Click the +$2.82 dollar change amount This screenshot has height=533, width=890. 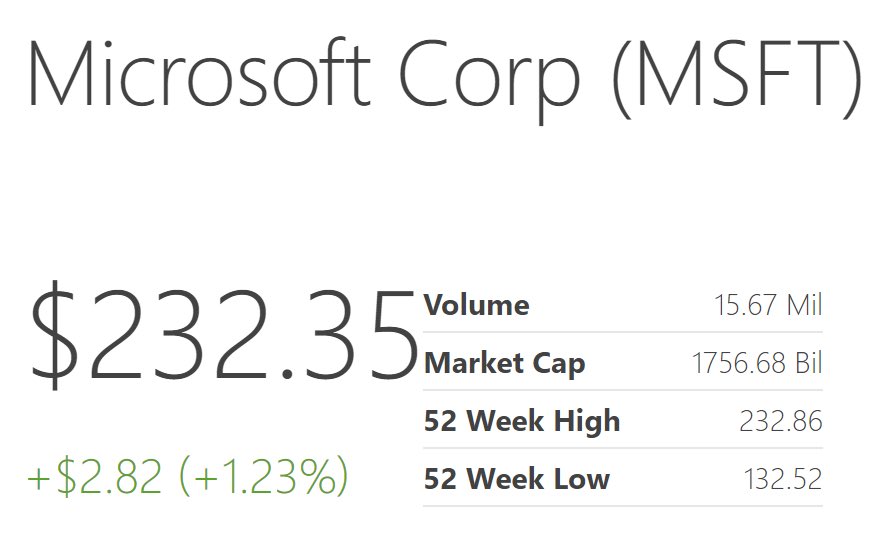point(95,476)
